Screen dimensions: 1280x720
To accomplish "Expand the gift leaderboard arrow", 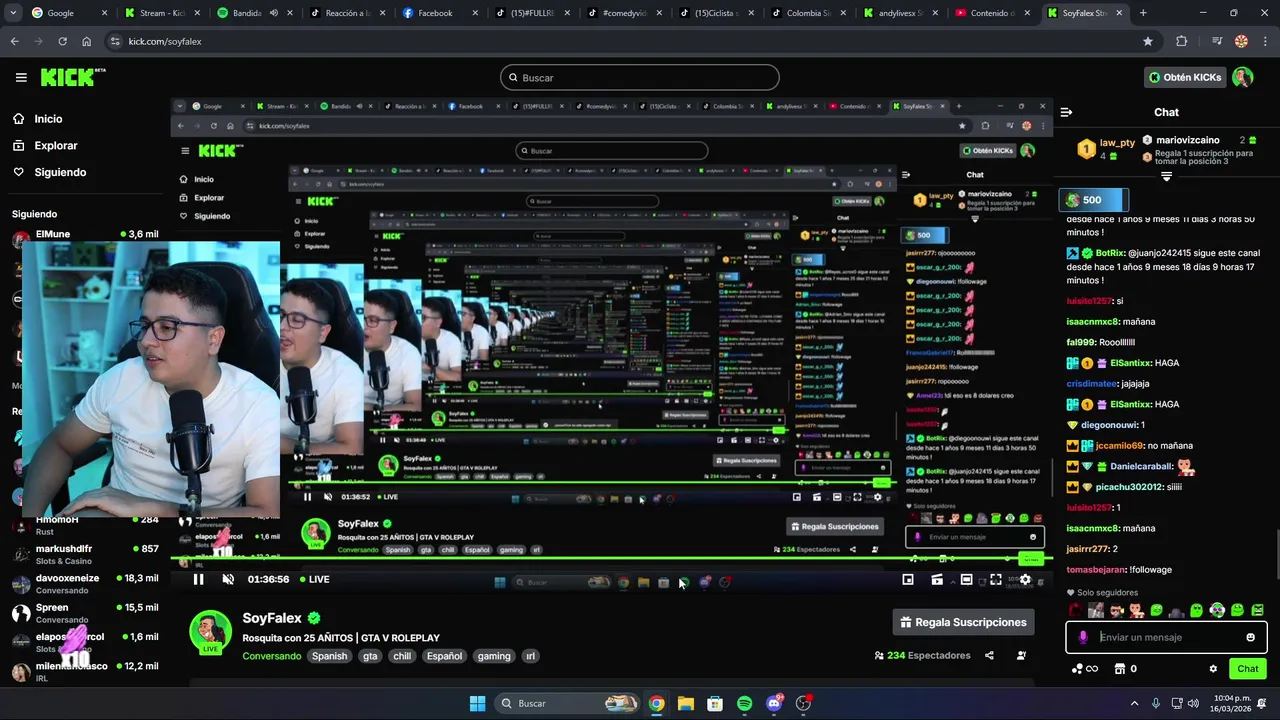I will [x=1166, y=176].
